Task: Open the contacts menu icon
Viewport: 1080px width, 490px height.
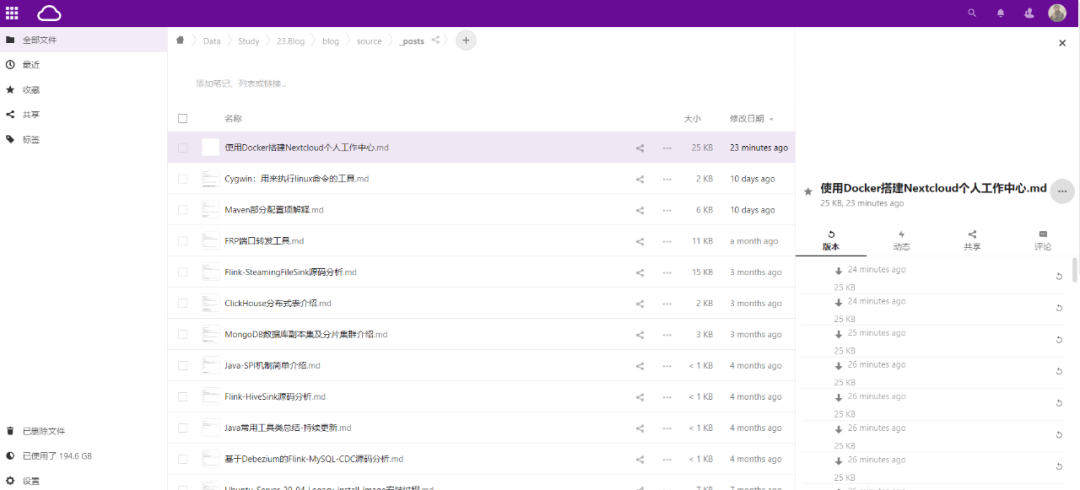Action: (x=1029, y=13)
